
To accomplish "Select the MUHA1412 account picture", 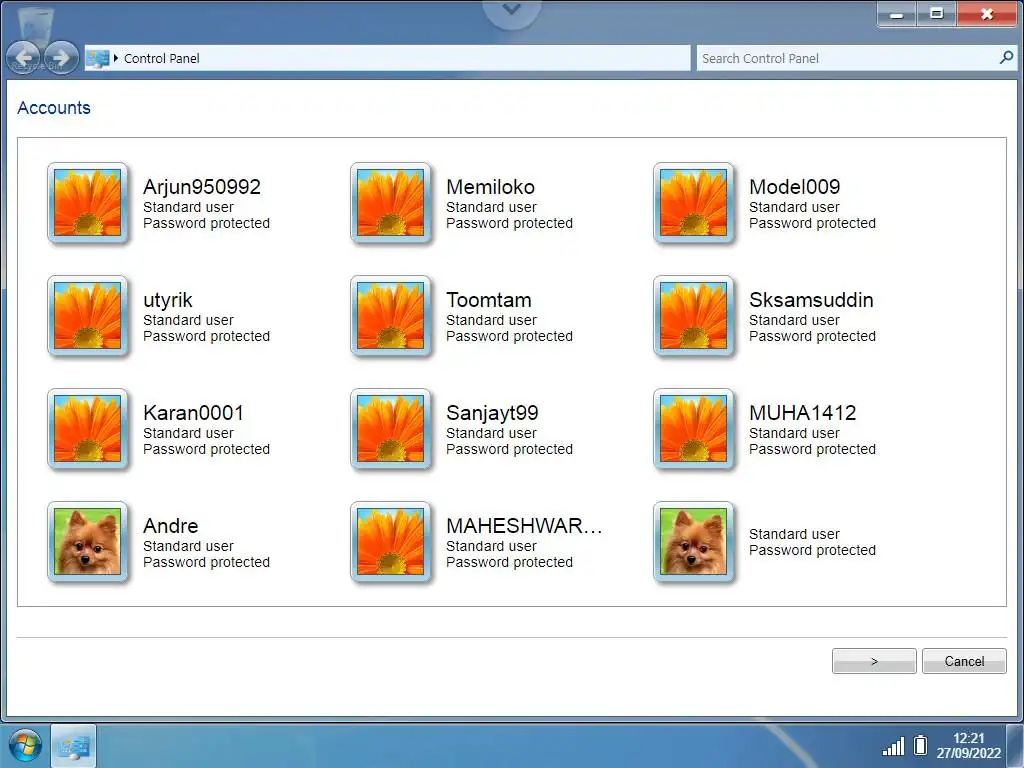I will [x=694, y=429].
